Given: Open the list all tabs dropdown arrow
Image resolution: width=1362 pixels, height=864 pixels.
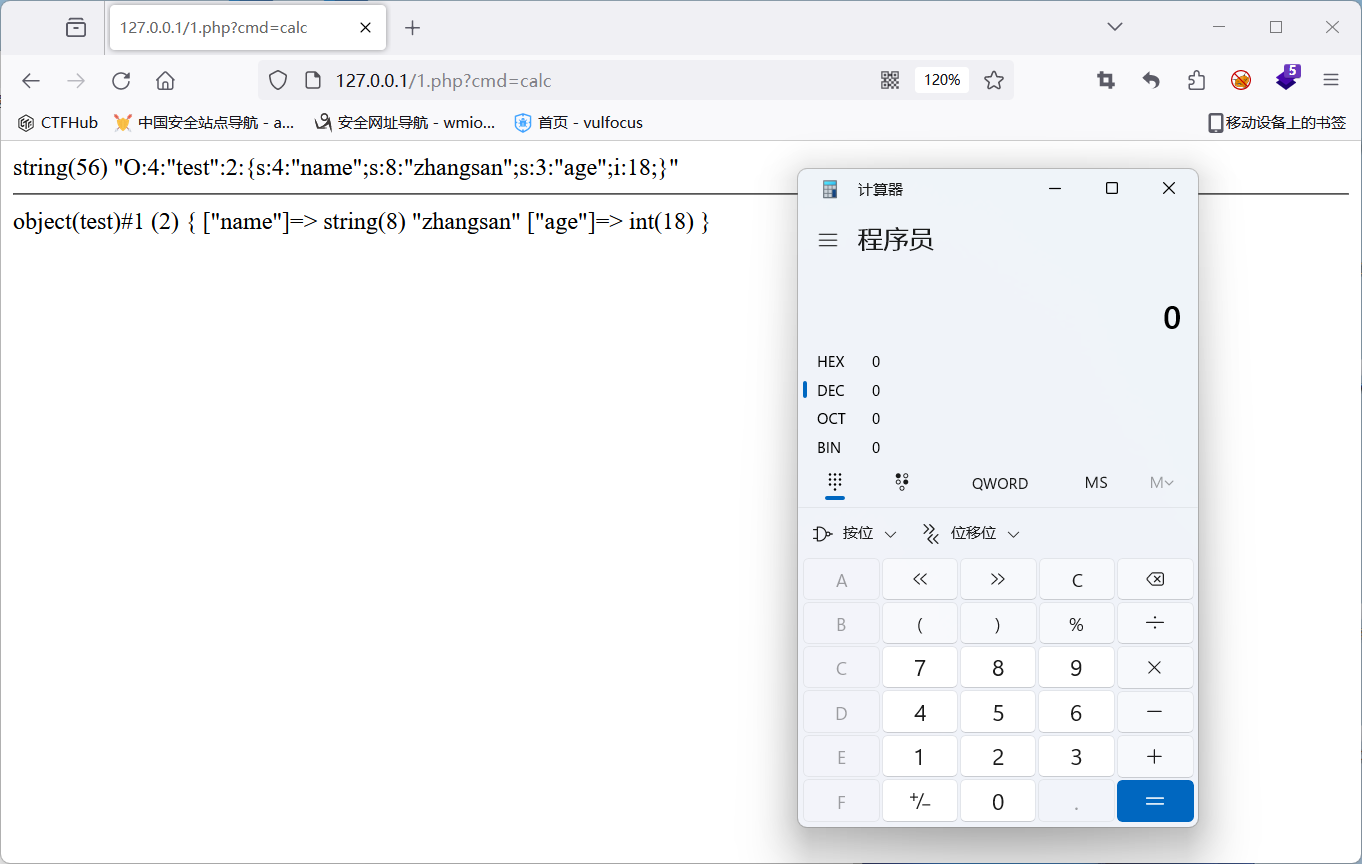Looking at the screenshot, I should (1115, 27).
